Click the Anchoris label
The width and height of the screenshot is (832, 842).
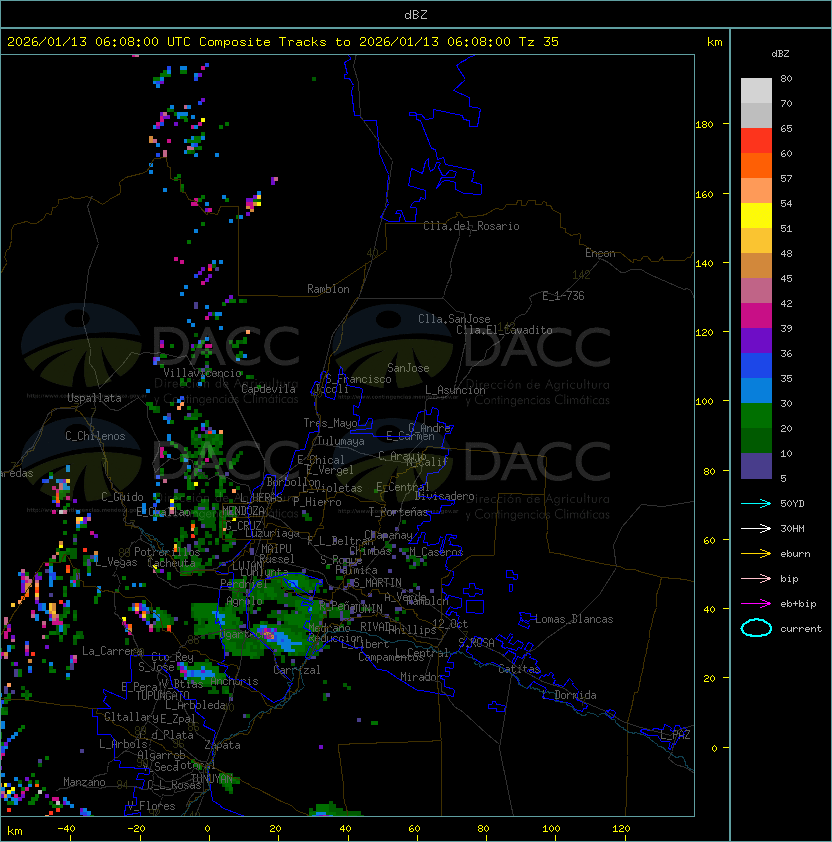pos(234,681)
